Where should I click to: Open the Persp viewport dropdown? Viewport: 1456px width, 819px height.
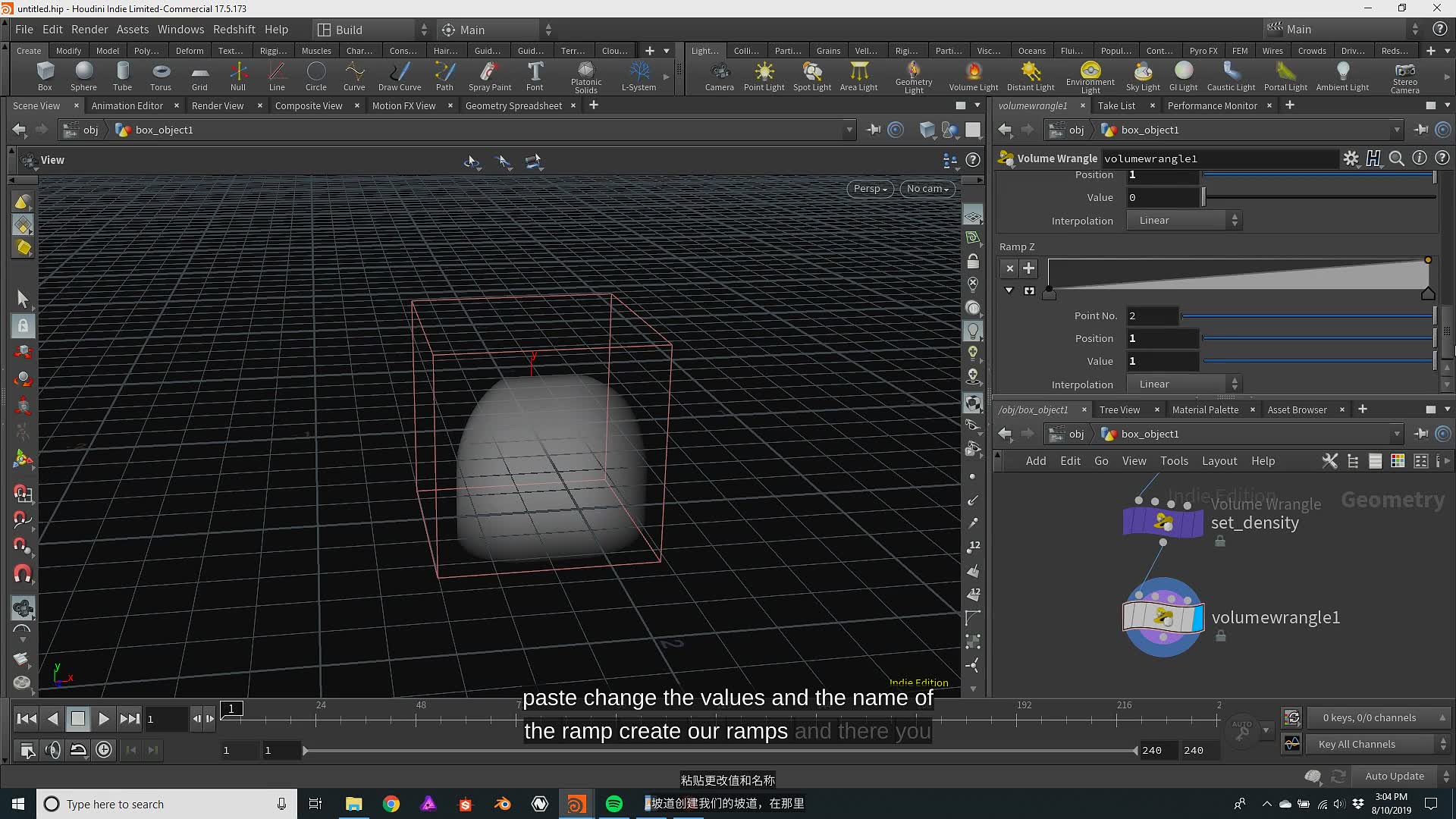coord(870,189)
